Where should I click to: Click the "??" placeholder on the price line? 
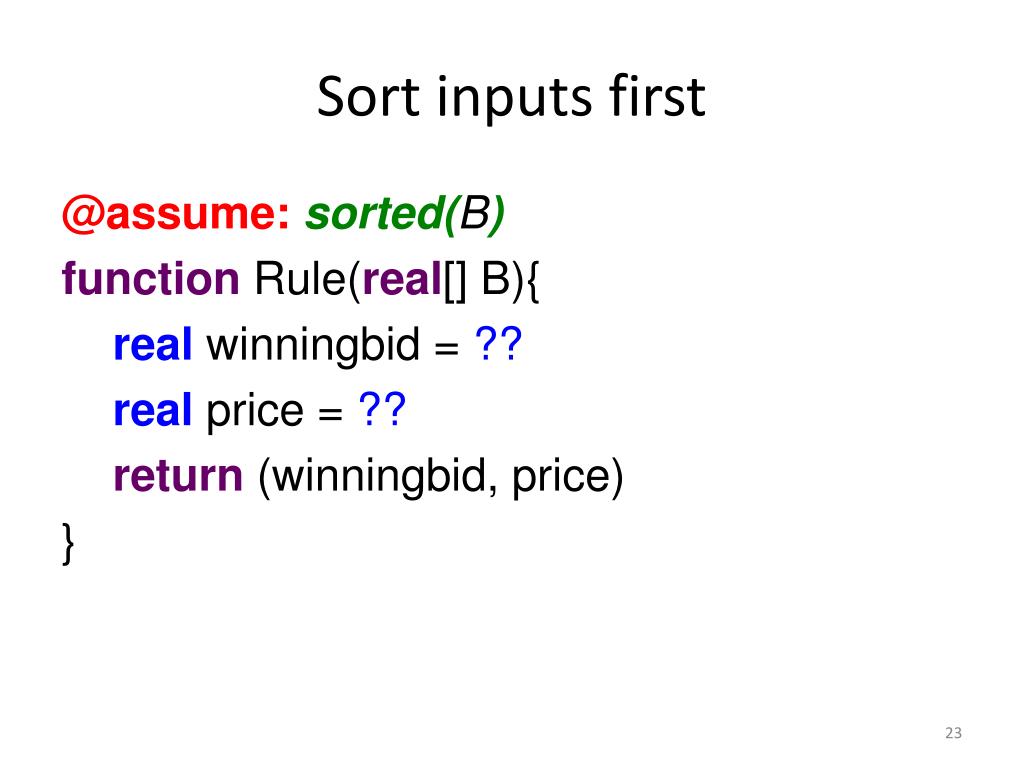[379, 410]
